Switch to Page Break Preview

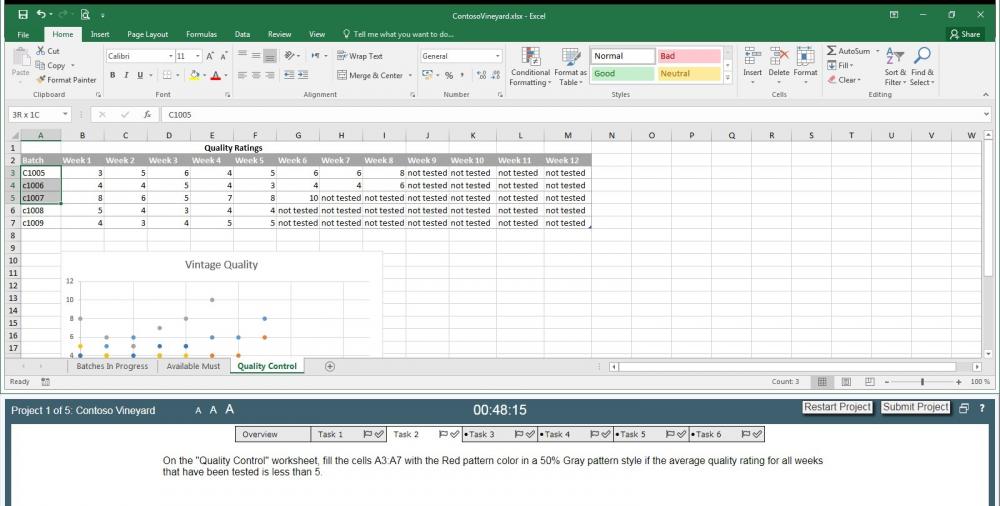(869, 382)
